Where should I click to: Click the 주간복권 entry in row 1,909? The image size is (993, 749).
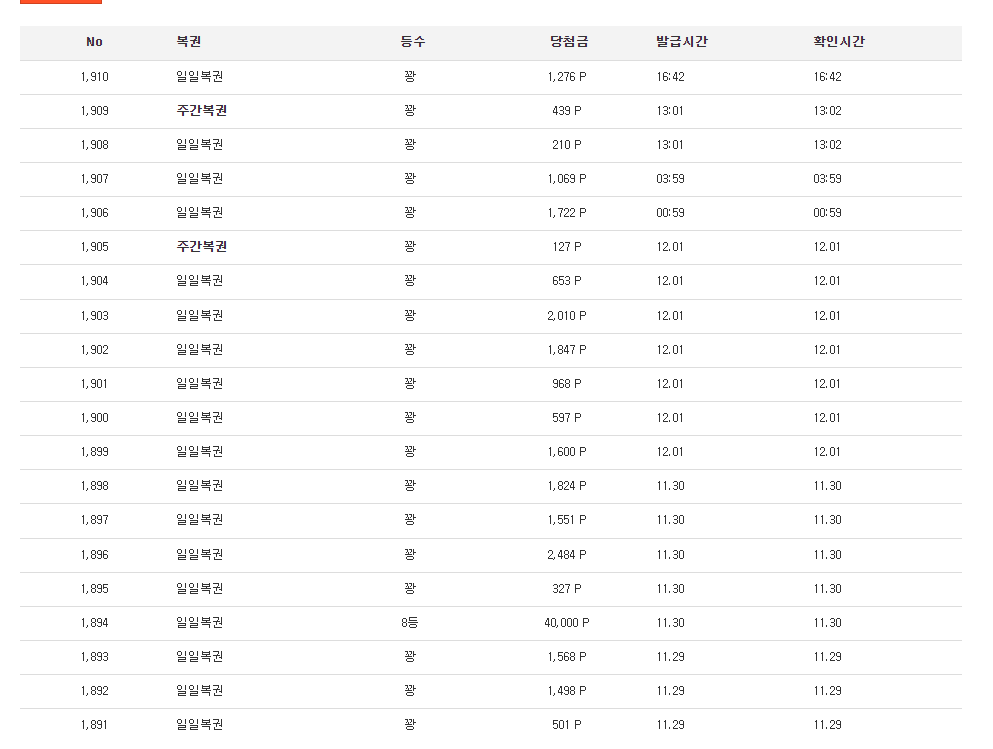click(x=201, y=111)
